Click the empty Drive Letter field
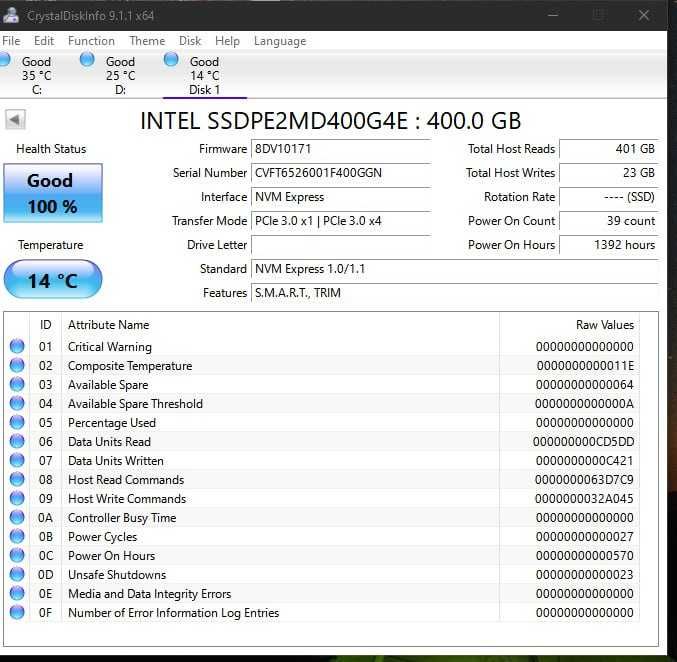The height and width of the screenshot is (662, 677). pyautogui.click(x=341, y=245)
